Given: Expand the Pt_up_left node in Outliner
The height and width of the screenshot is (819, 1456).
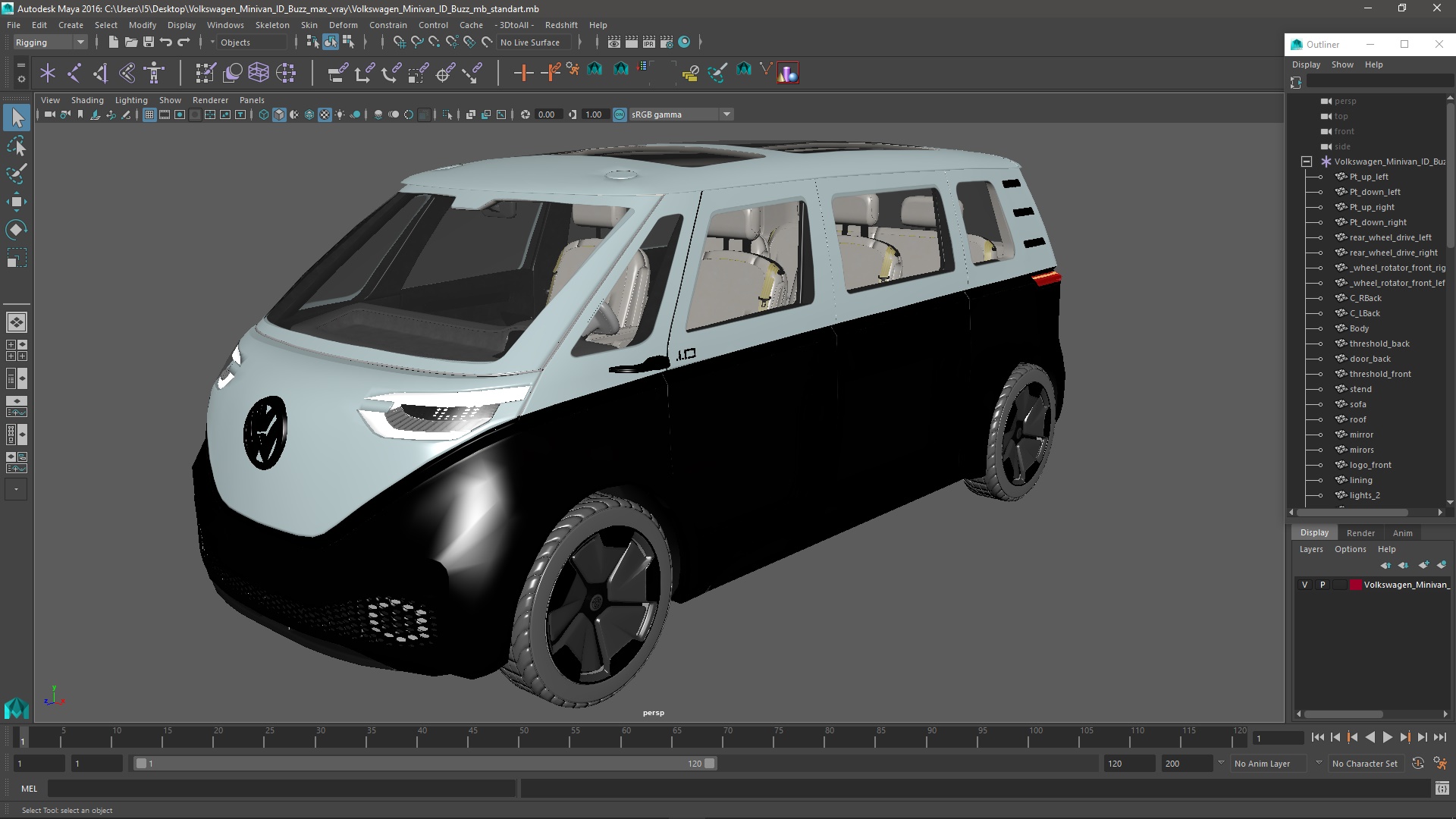Looking at the screenshot, I should [1319, 177].
